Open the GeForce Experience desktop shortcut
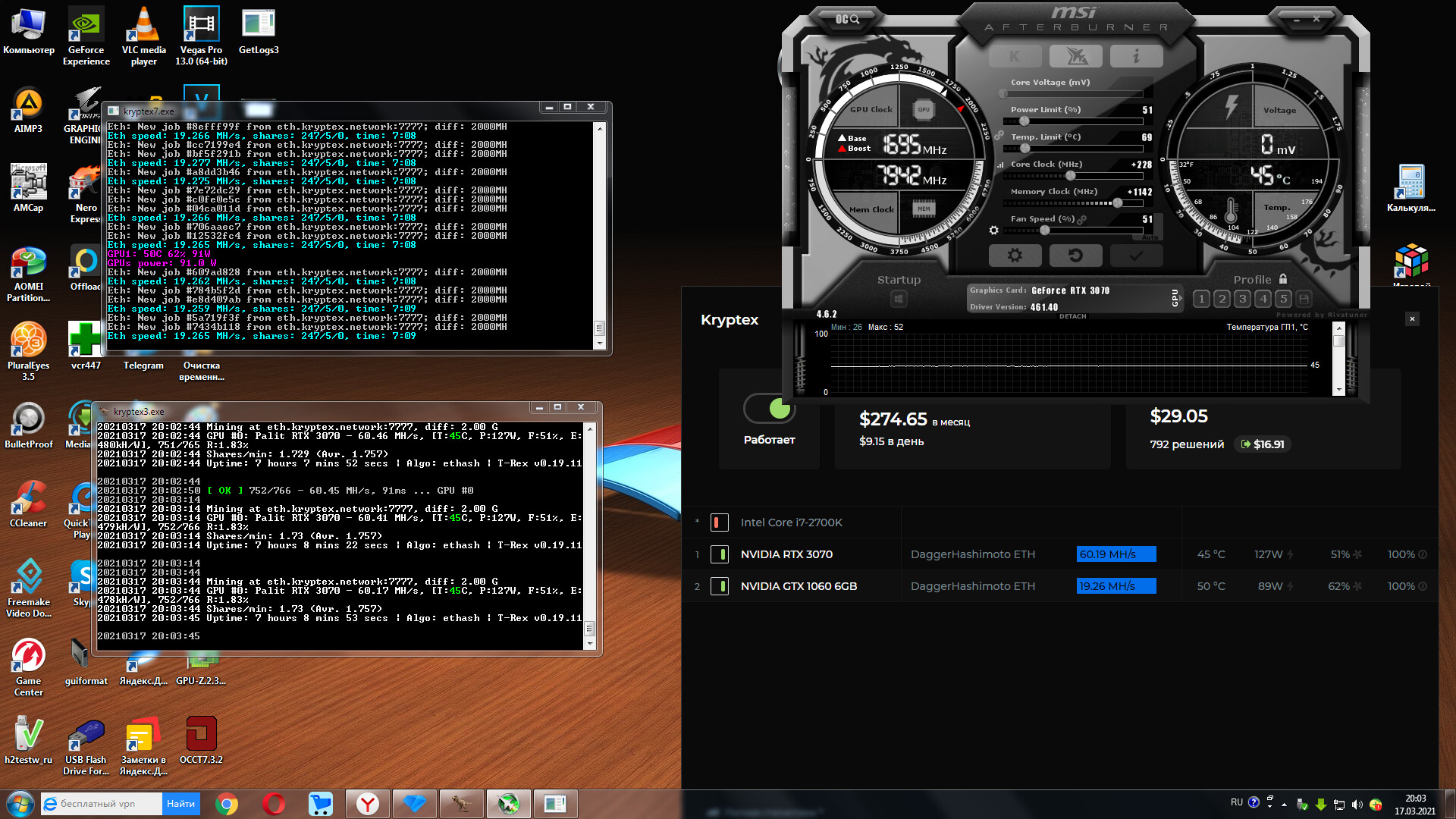This screenshot has width=1456, height=819. [x=86, y=36]
